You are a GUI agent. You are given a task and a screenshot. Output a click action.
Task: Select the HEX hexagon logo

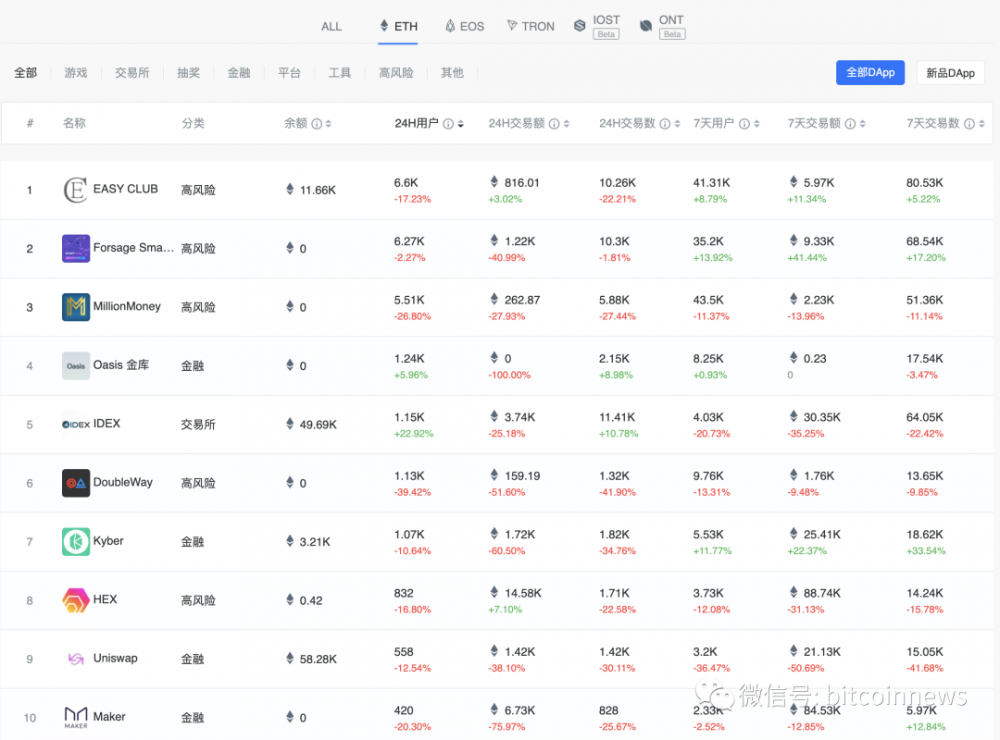click(x=76, y=600)
